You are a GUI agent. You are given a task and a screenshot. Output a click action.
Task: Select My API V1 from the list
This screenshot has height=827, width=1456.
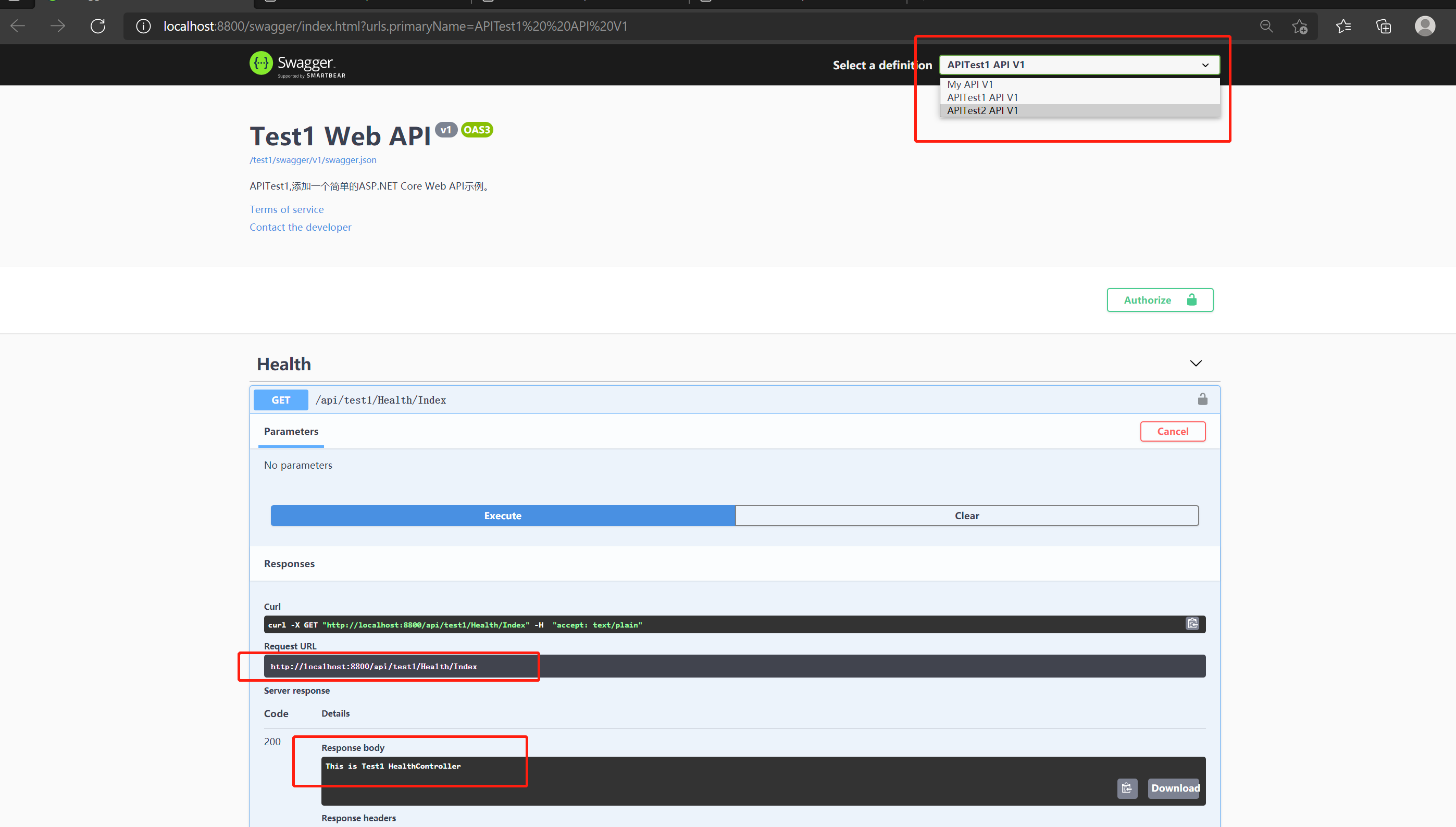click(970, 84)
